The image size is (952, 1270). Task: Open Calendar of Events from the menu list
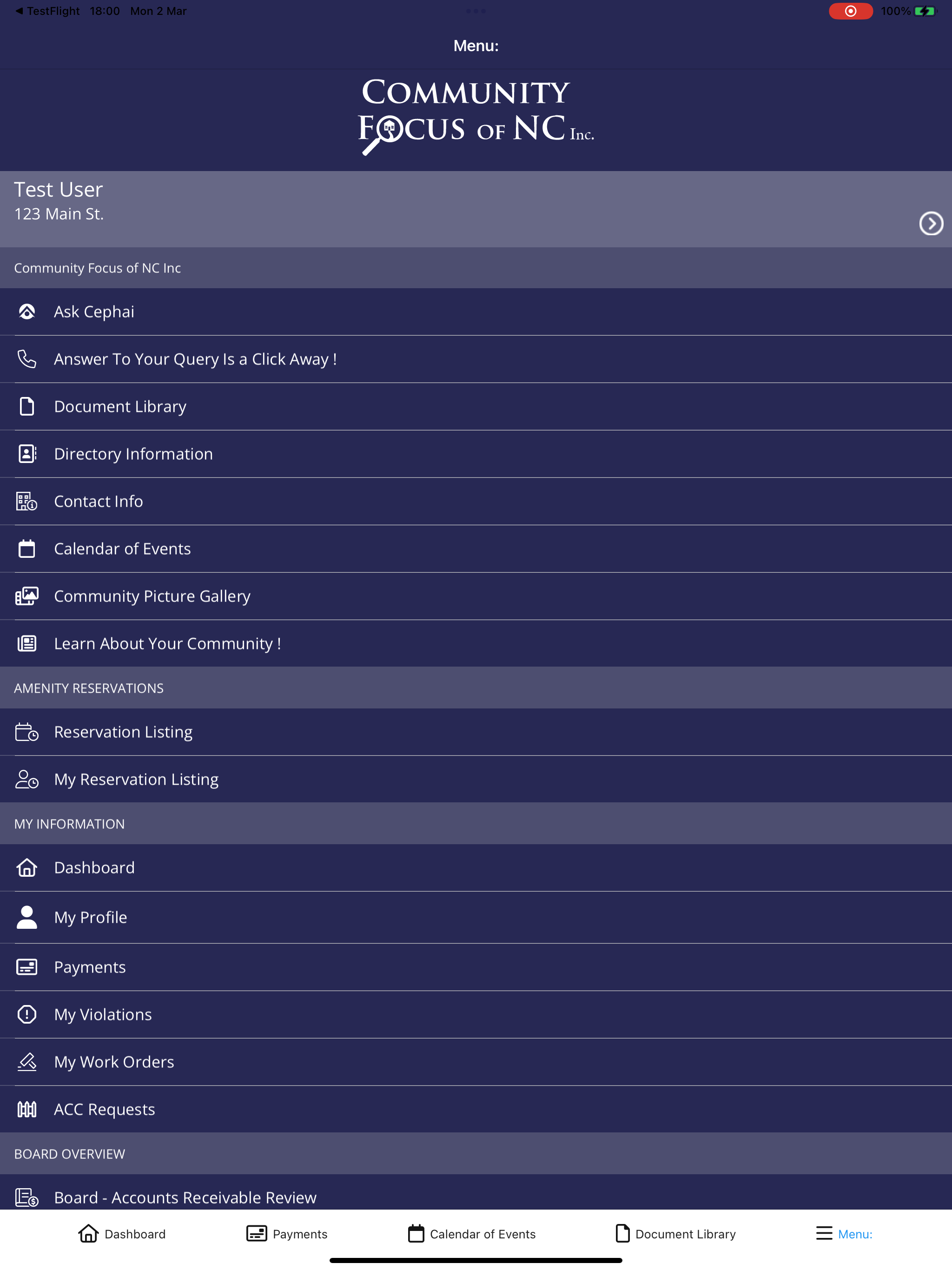pos(476,549)
